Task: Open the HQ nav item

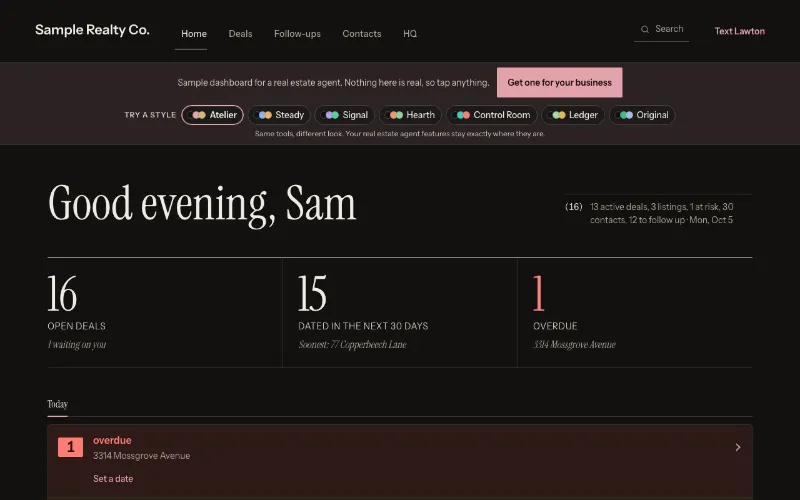Action: click(410, 34)
